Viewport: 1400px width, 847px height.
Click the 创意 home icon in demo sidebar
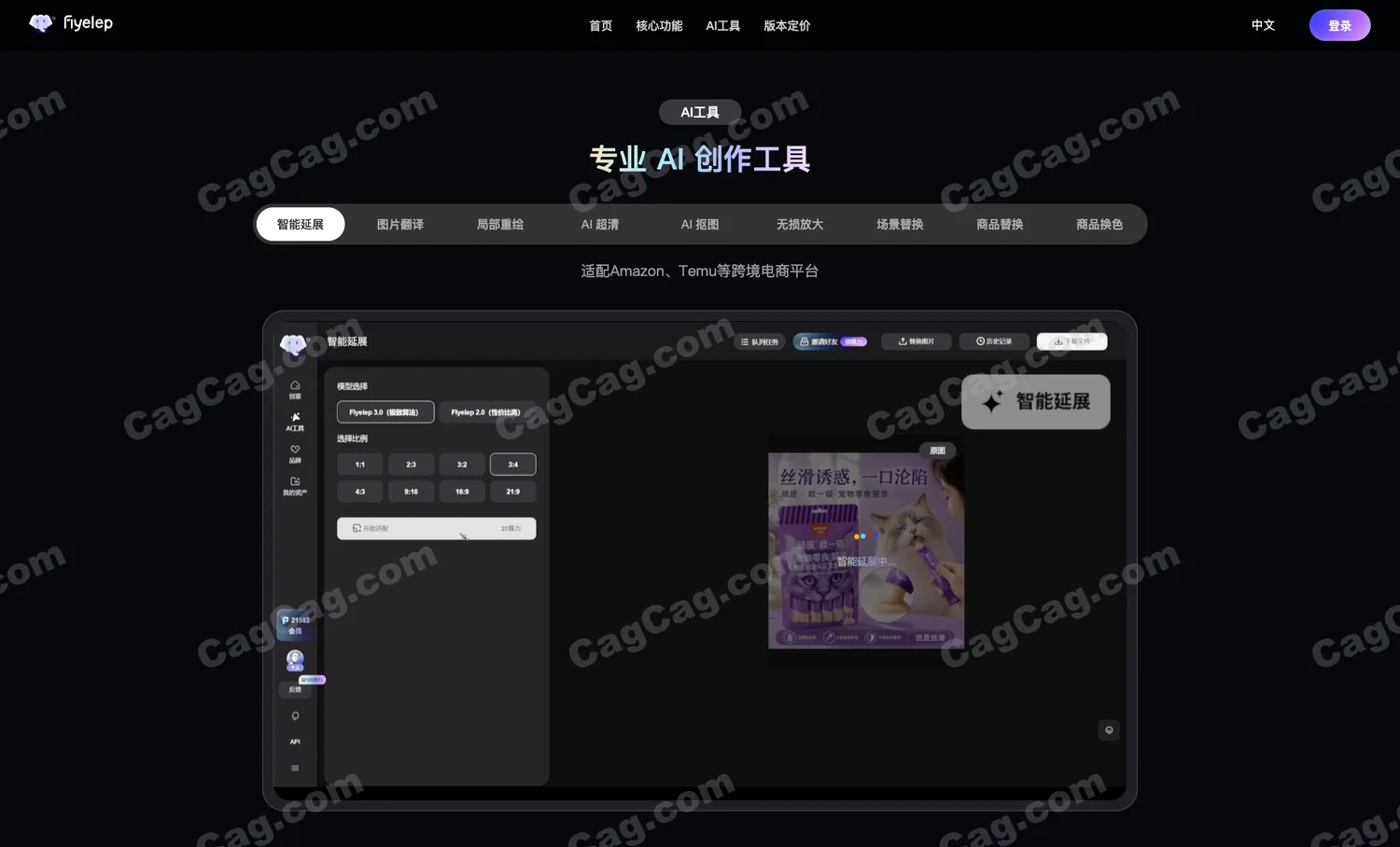point(295,389)
